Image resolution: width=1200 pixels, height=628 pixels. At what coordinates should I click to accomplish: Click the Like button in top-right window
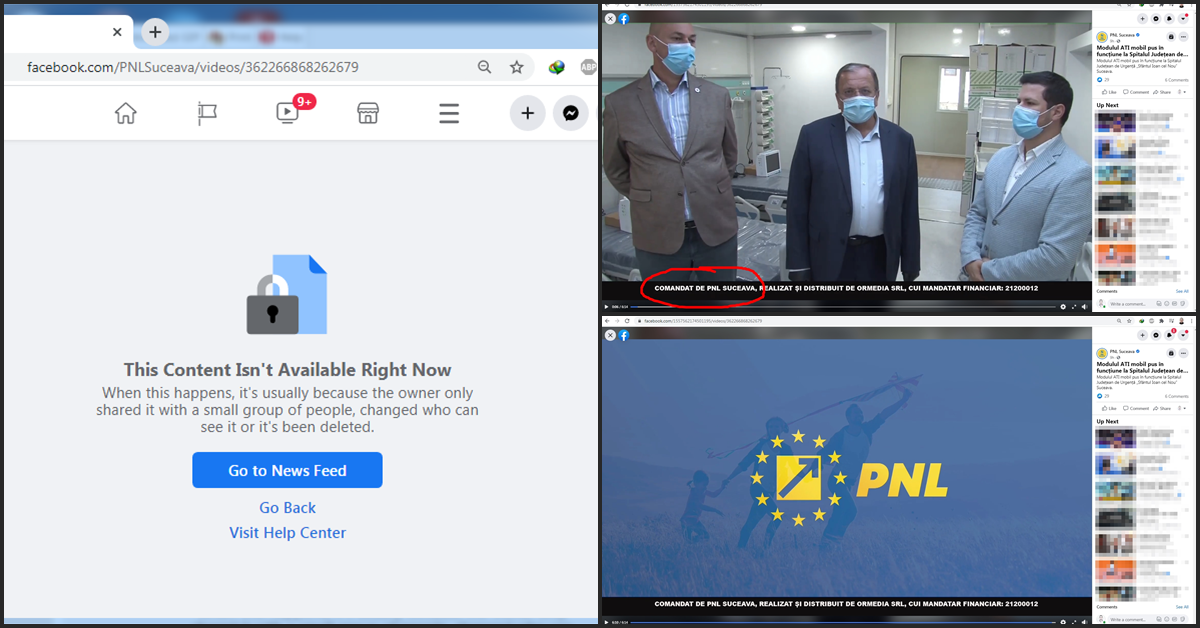(1109, 92)
